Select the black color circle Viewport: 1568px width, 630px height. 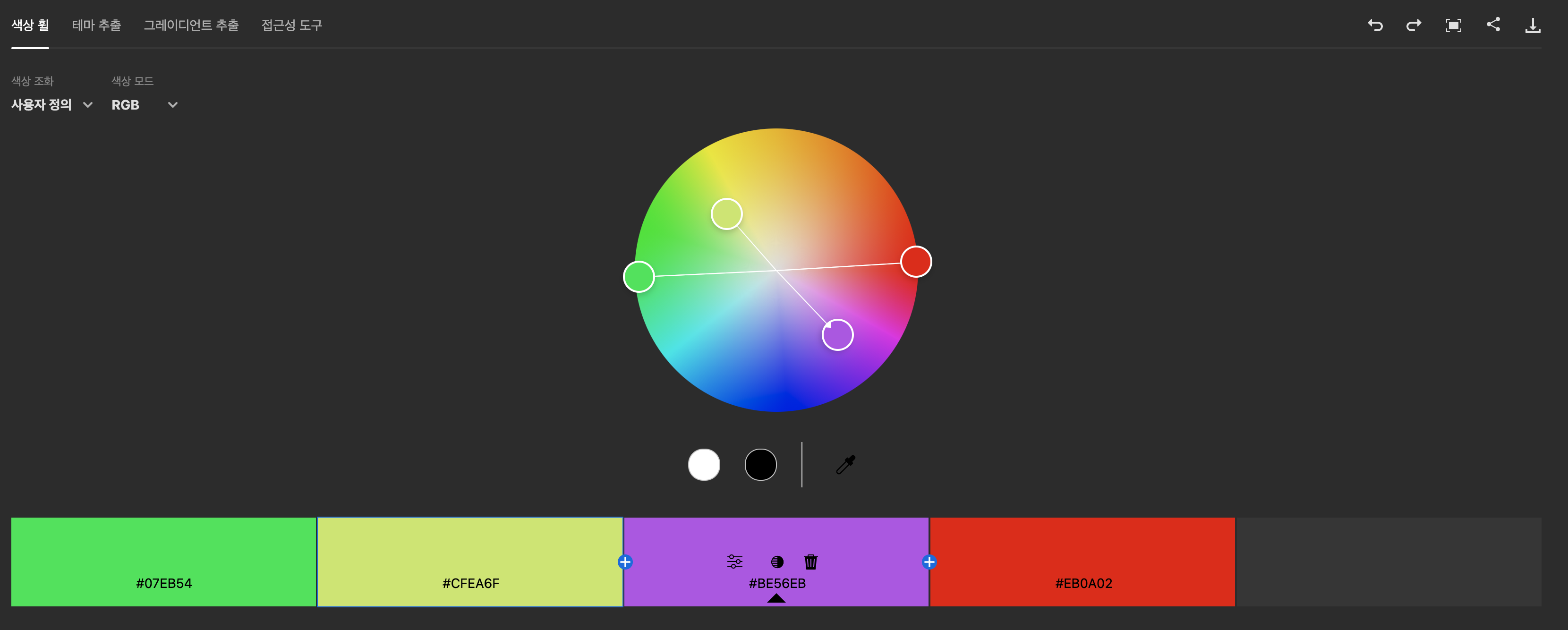point(760,464)
